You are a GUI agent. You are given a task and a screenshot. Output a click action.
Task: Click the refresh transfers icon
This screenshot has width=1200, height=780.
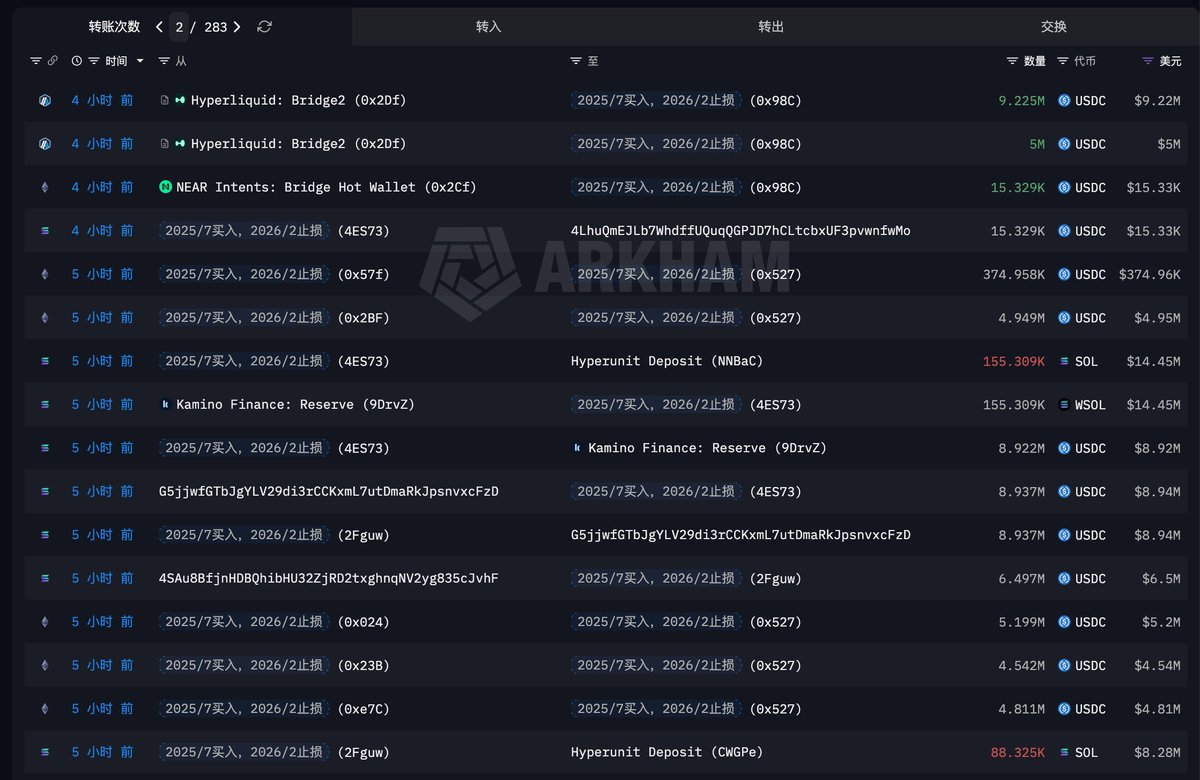point(264,27)
